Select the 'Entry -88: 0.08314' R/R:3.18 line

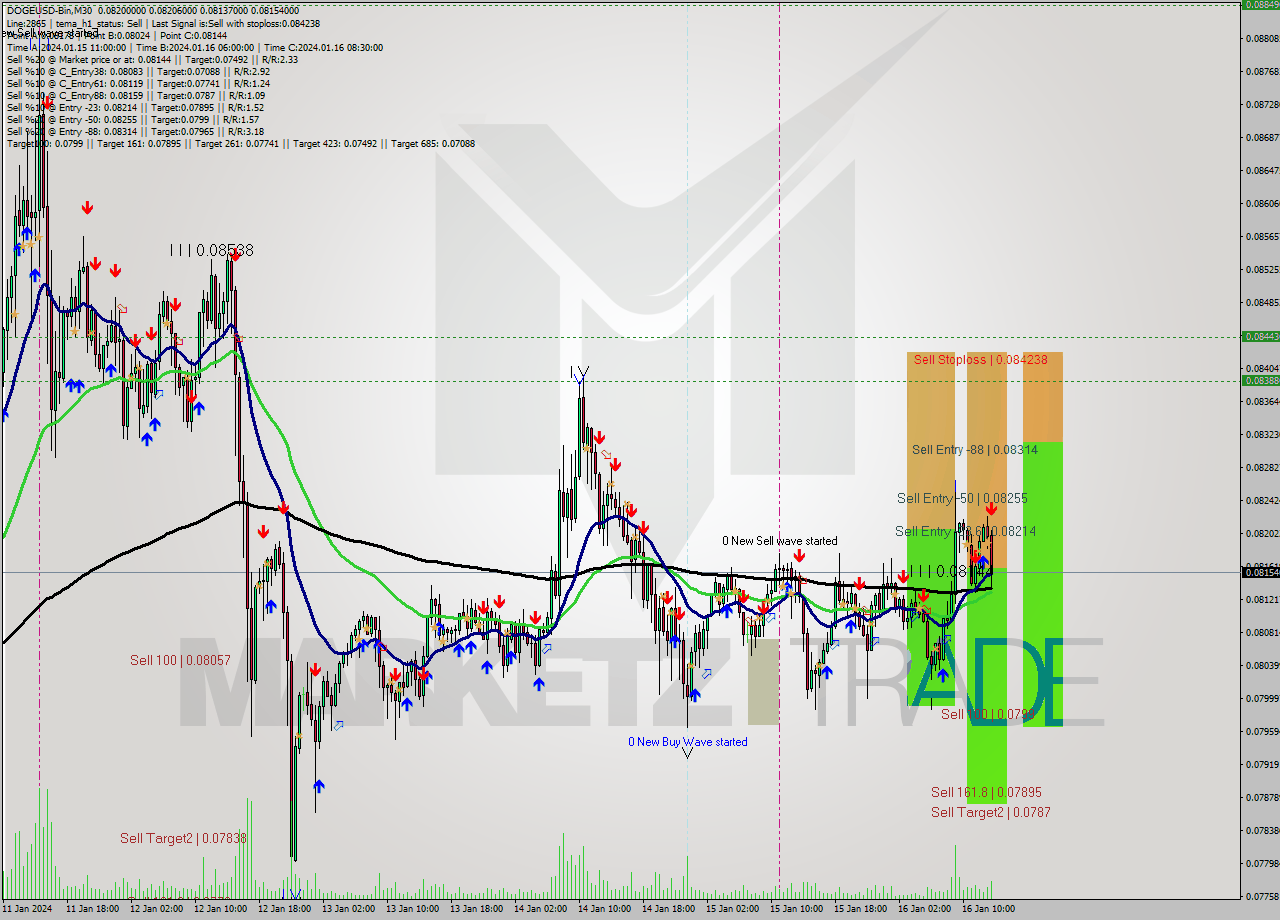[x=135, y=131]
